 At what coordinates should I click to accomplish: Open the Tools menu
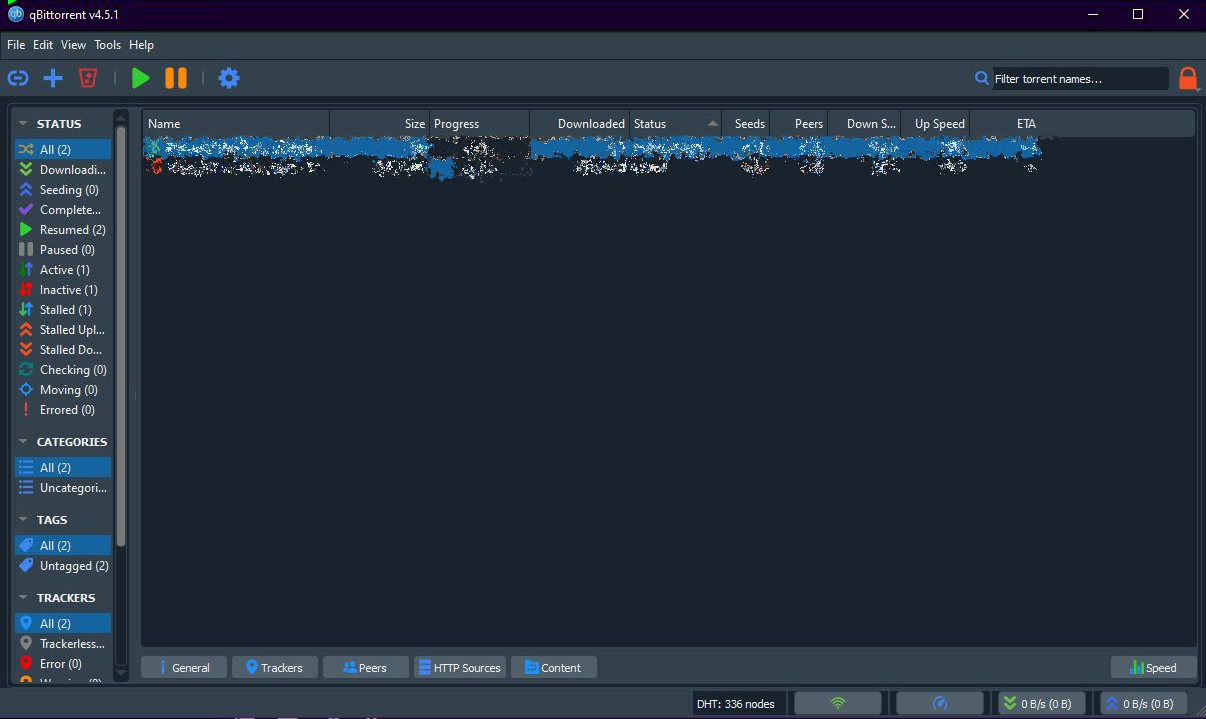(x=107, y=44)
